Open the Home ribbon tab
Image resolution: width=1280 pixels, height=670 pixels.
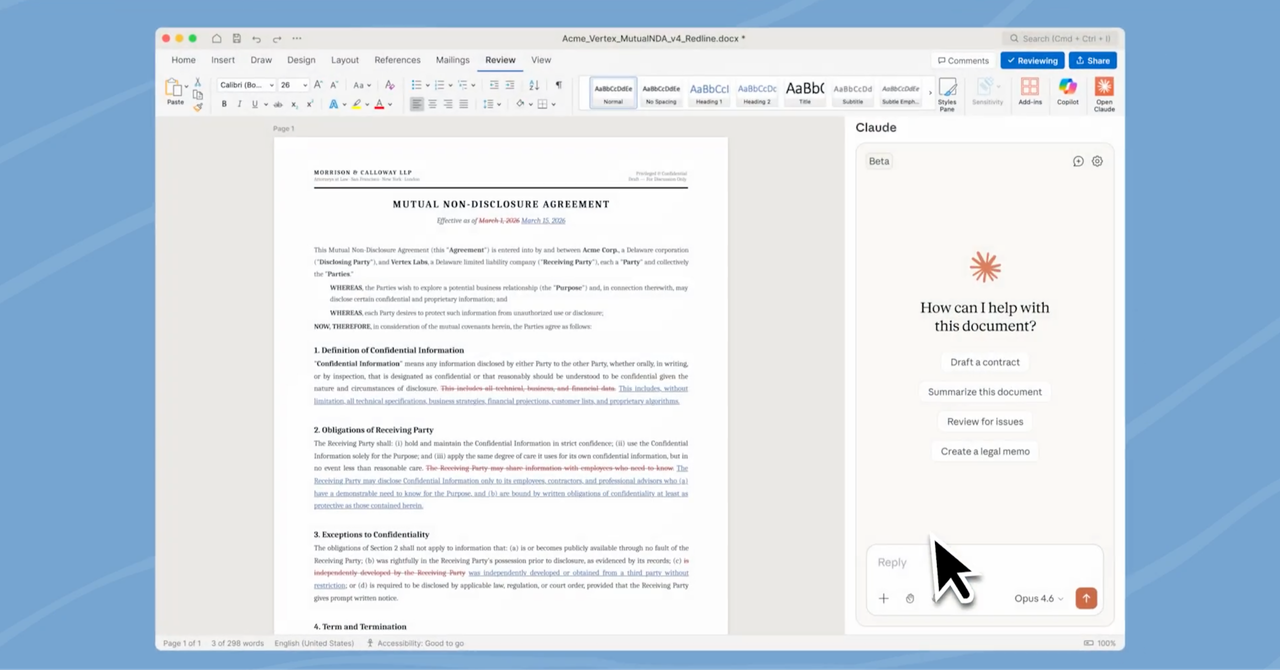[183, 60]
